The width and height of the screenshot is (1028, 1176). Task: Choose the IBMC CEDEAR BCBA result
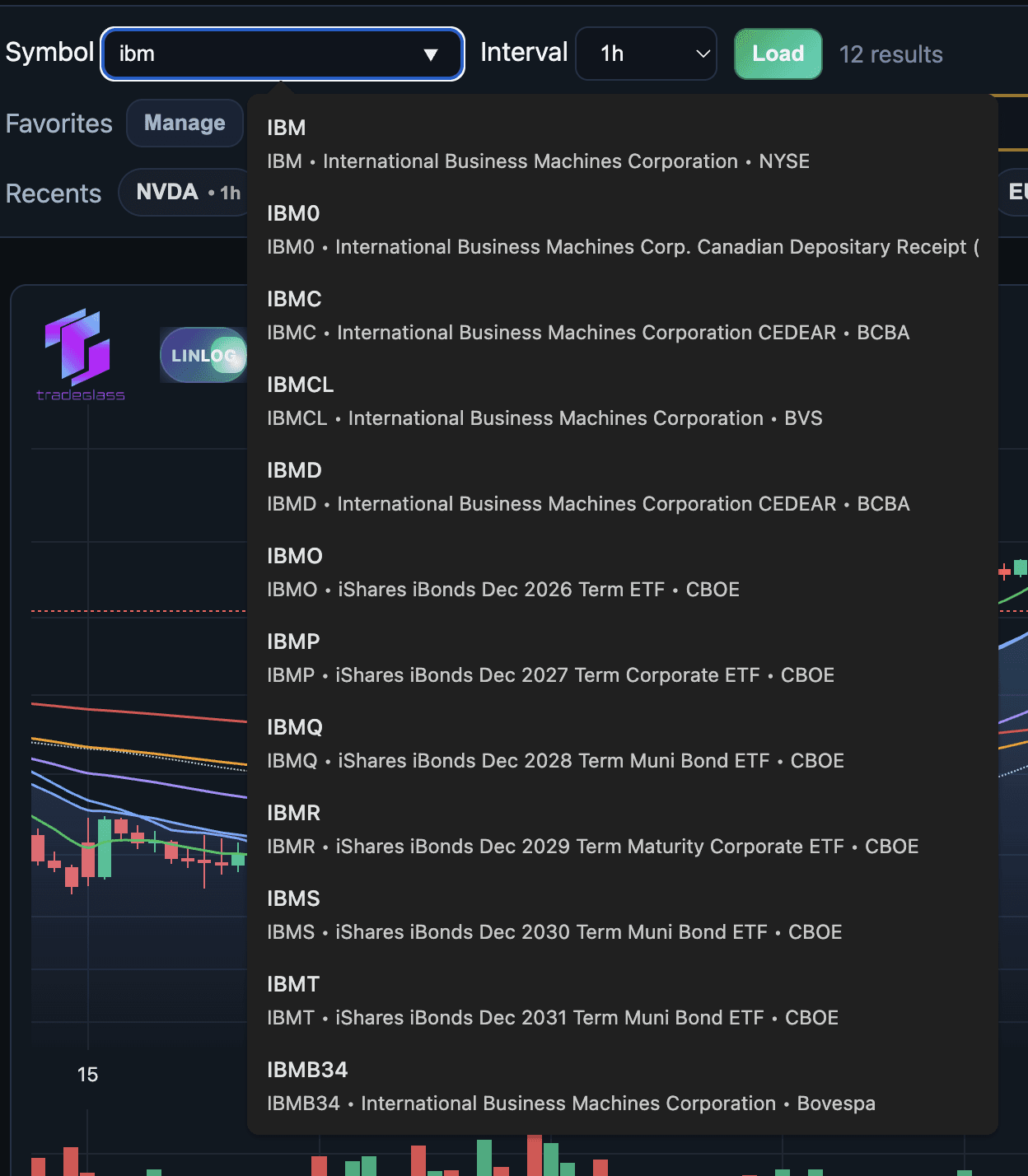pyautogui.click(x=623, y=315)
